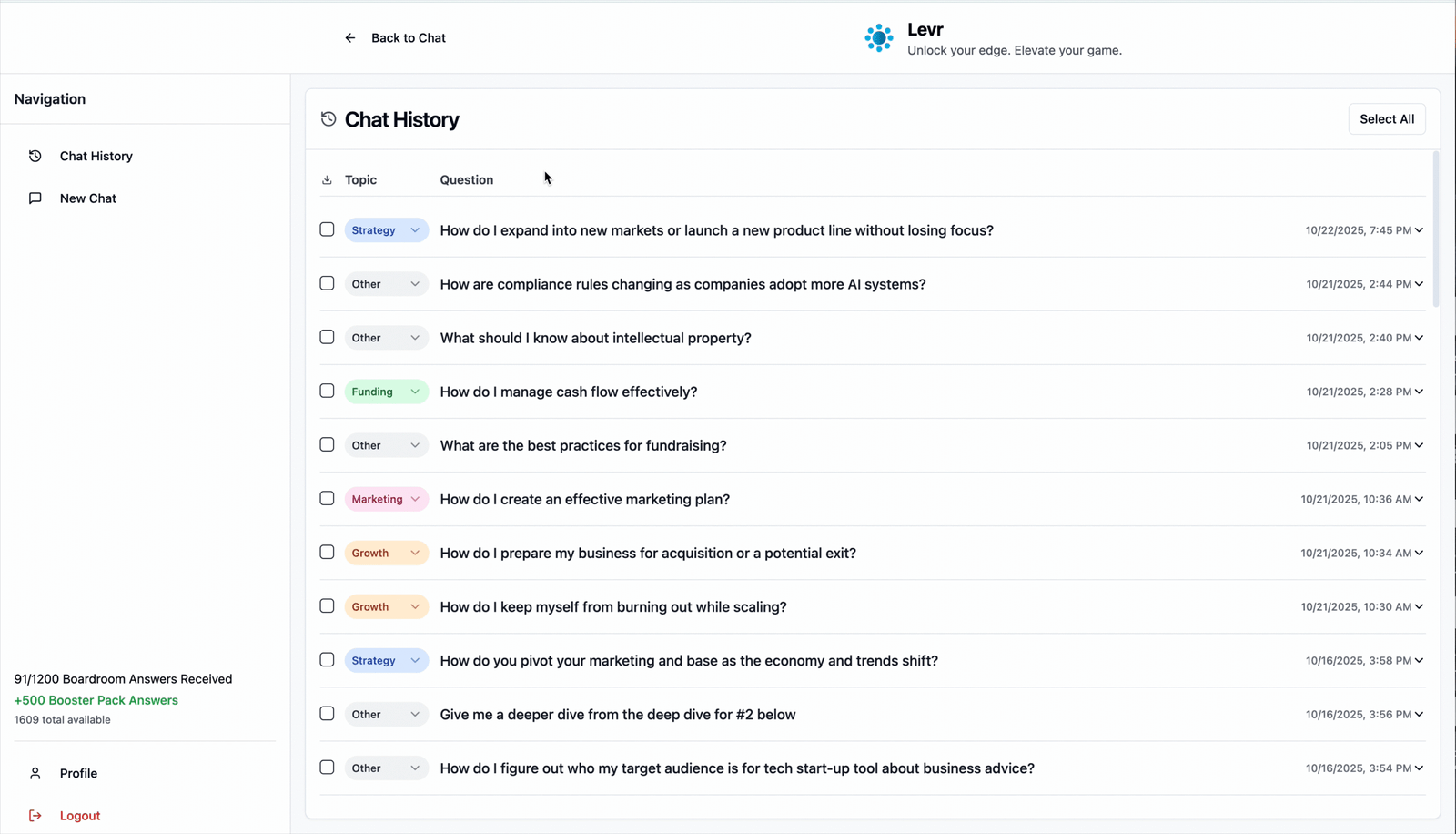The height and width of the screenshot is (834, 1456).
Task: Click the Levr logo icon
Action: tap(878, 38)
